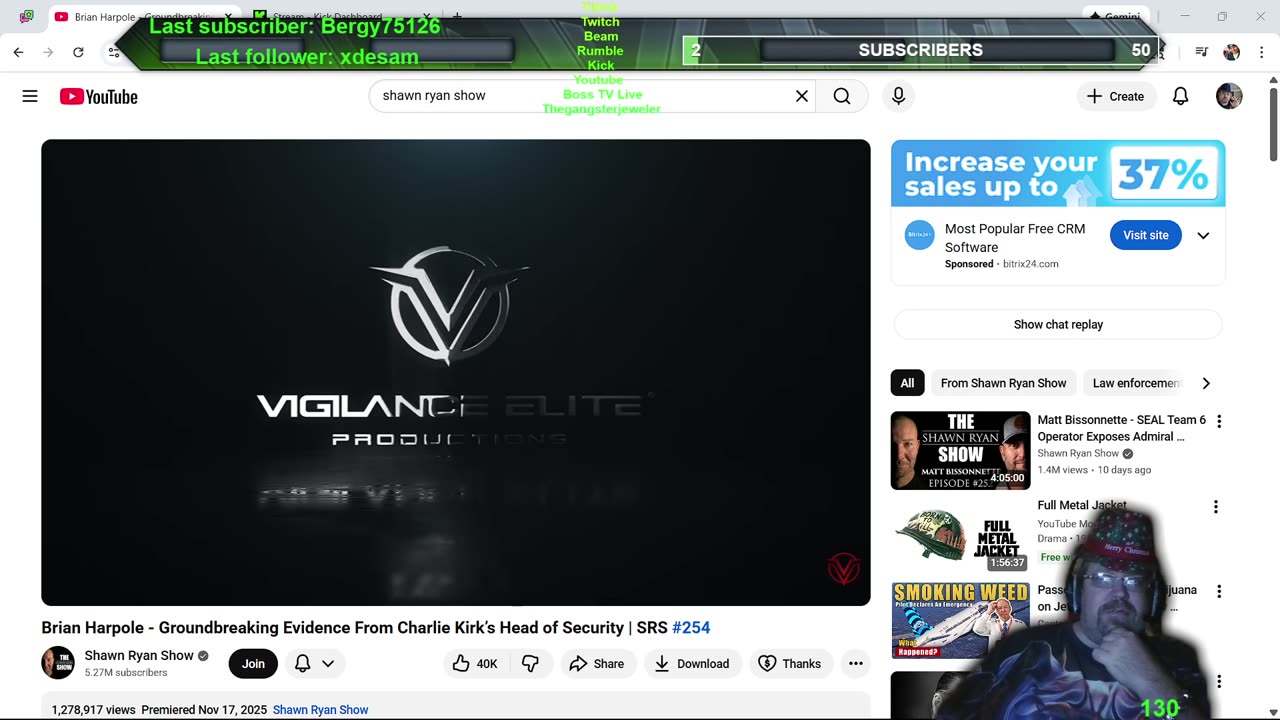
Task: Open the Shawn Ryan Show channel name
Action: 139,656
